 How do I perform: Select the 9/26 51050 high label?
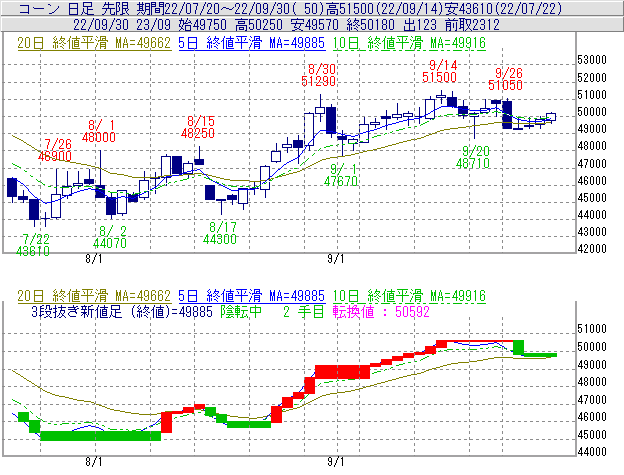pyautogui.click(x=505, y=79)
